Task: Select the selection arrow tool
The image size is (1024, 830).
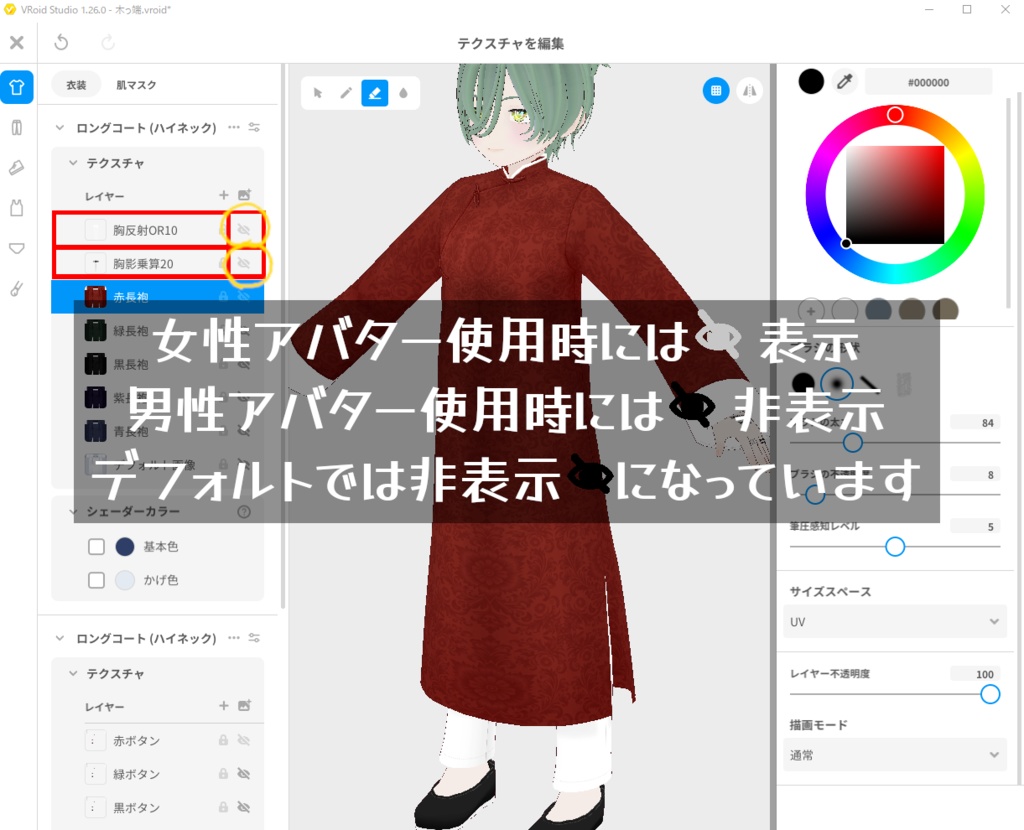Action: (320, 92)
